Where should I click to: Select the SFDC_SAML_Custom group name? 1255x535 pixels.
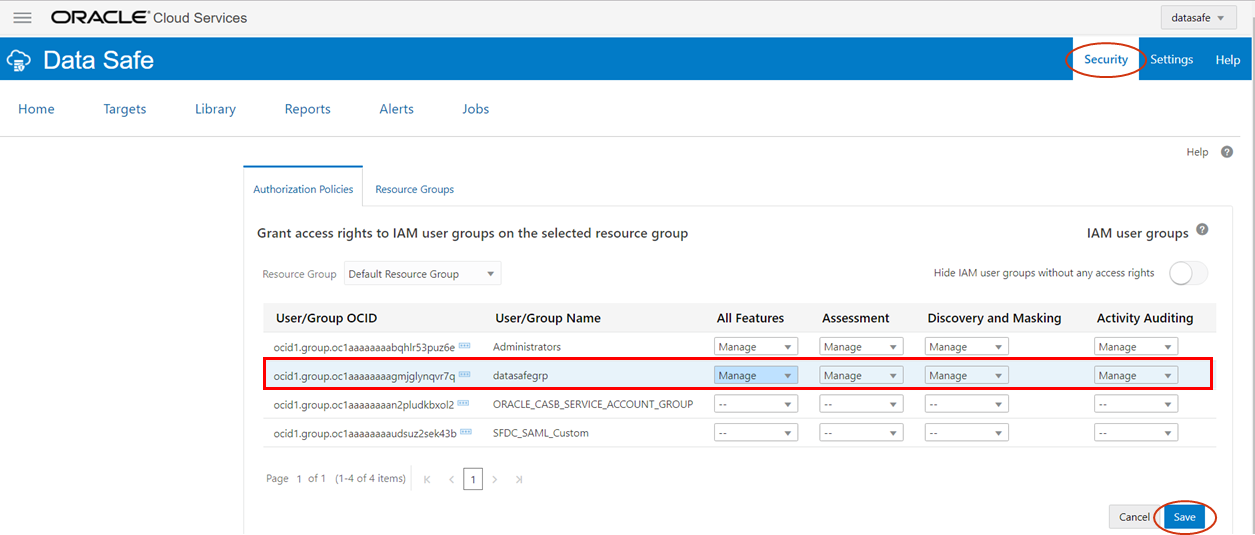[x=541, y=434]
